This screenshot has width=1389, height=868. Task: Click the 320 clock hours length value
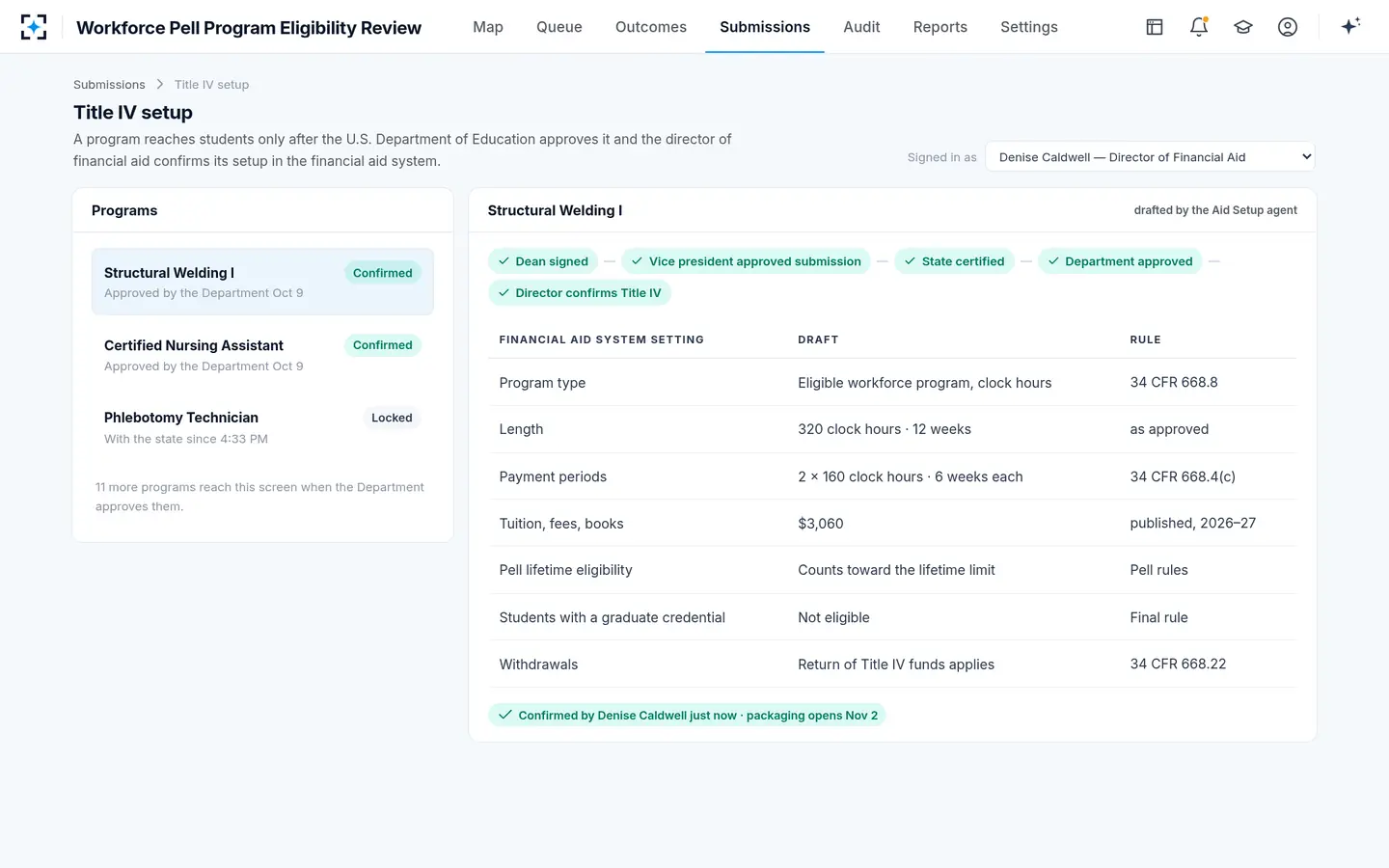pyautogui.click(x=885, y=429)
